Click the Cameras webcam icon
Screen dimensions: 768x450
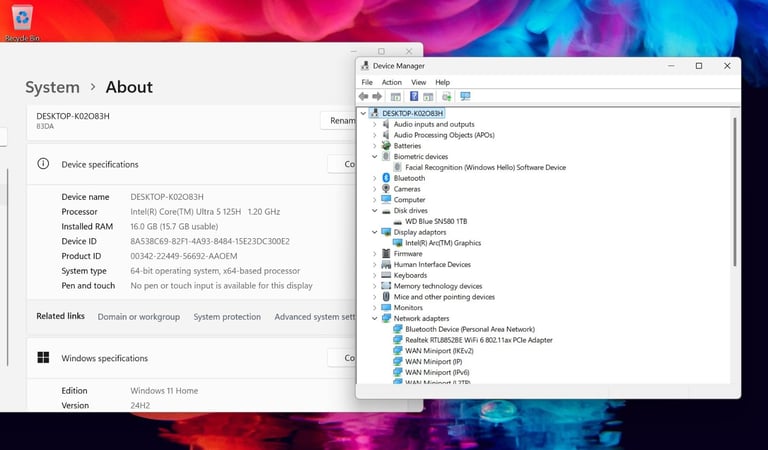tap(386, 189)
